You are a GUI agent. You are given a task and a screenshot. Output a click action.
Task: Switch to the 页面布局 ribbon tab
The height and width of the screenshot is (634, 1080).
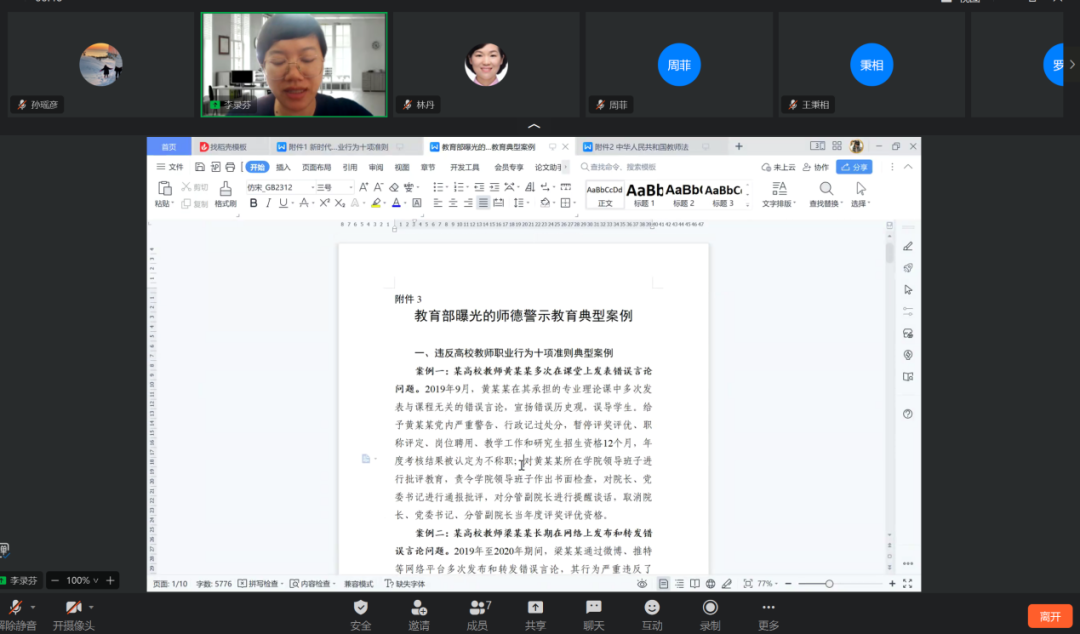[317, 167]
